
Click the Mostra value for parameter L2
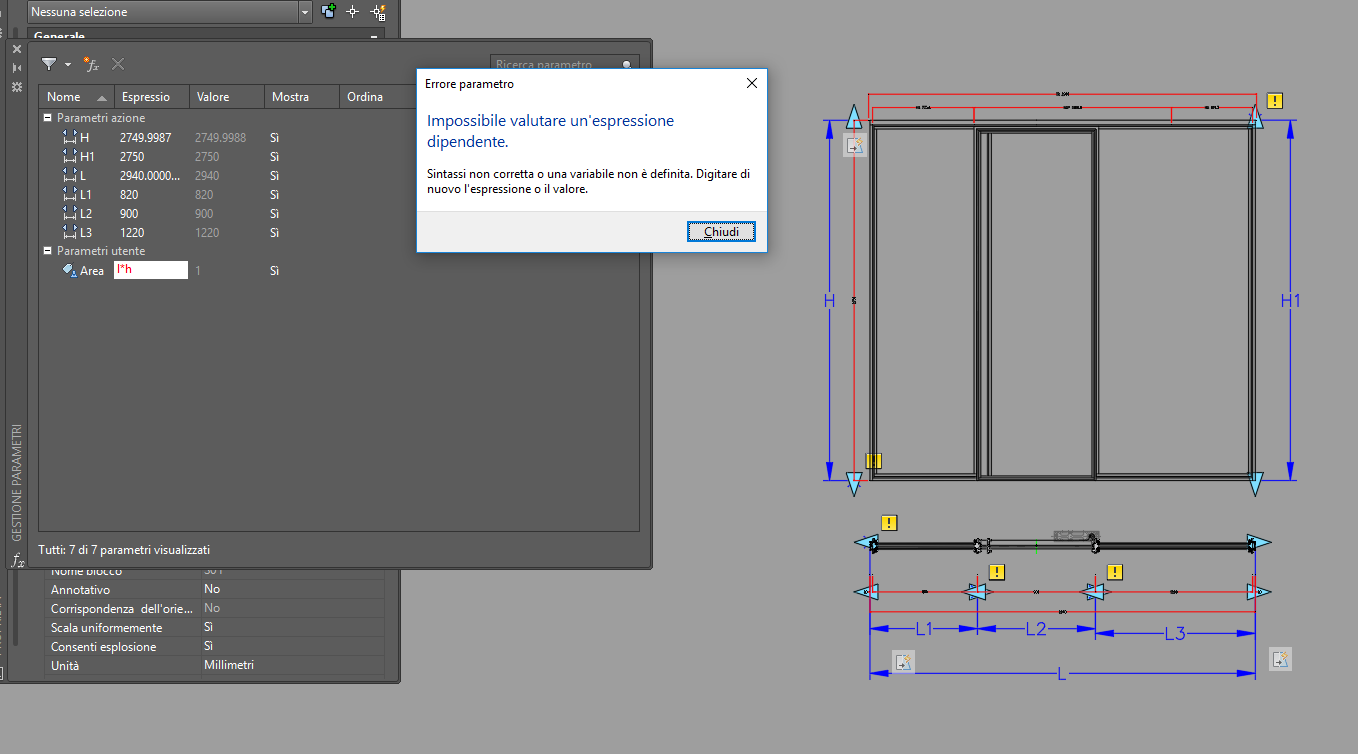pyautogui.click(x=273, y=213)
